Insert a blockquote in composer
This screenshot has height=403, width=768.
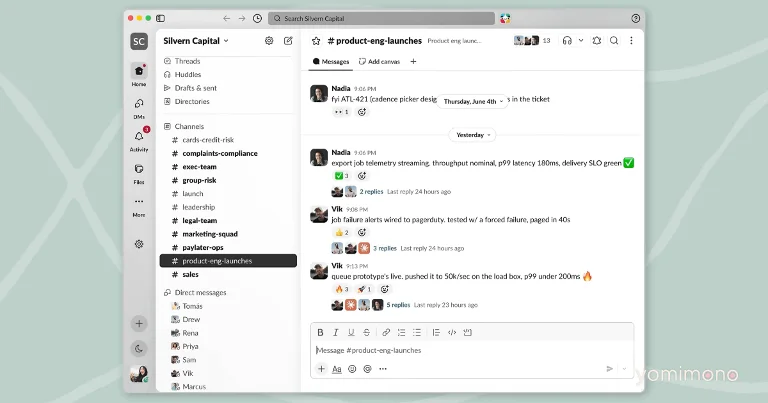click(x=436, y=332)
